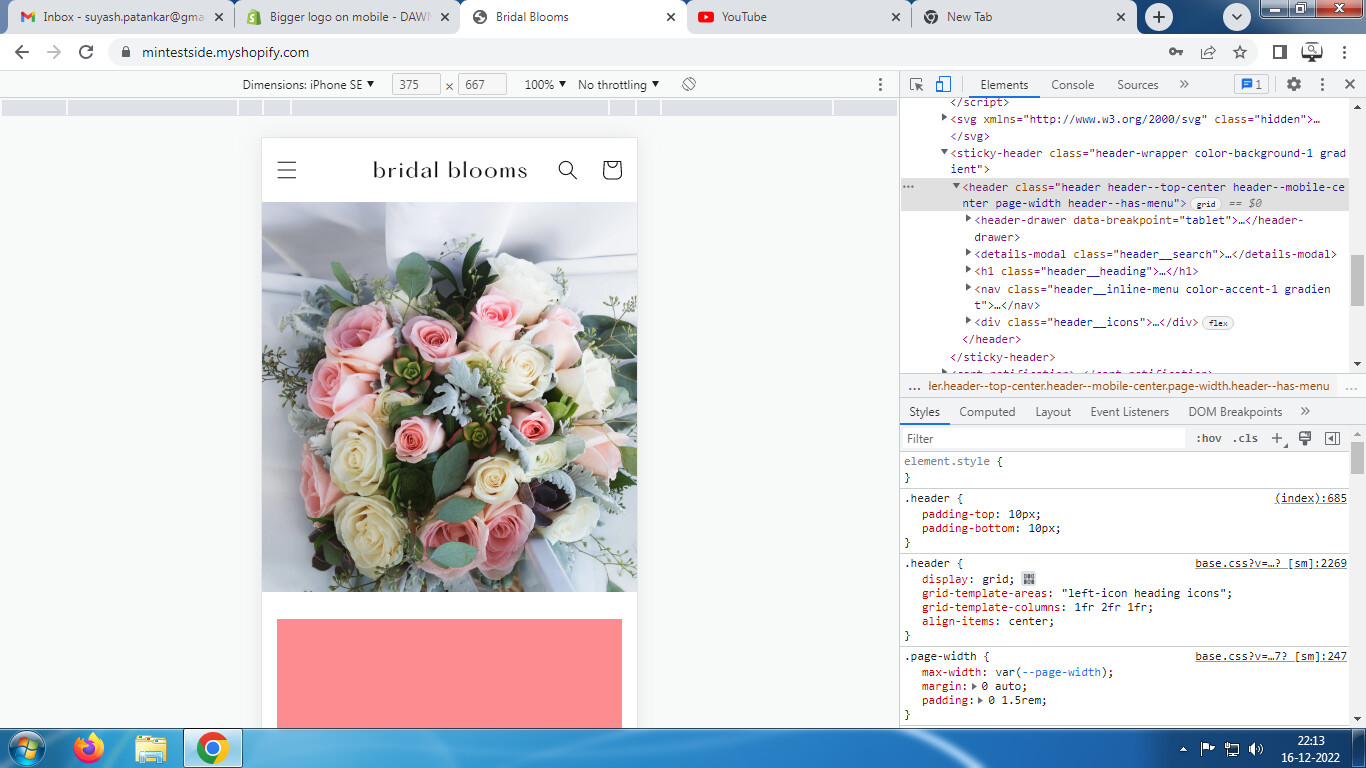The width and height of the screenshot is (1366, 768).
Task: Open the grid editor icon beside display: grid
Action: click(x=1029, y=579)
